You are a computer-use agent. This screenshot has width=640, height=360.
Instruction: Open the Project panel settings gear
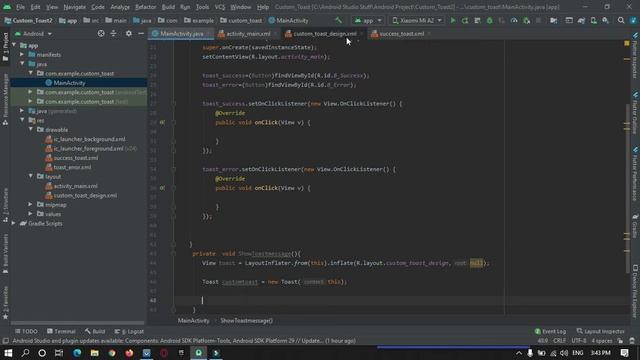point(129,33)
